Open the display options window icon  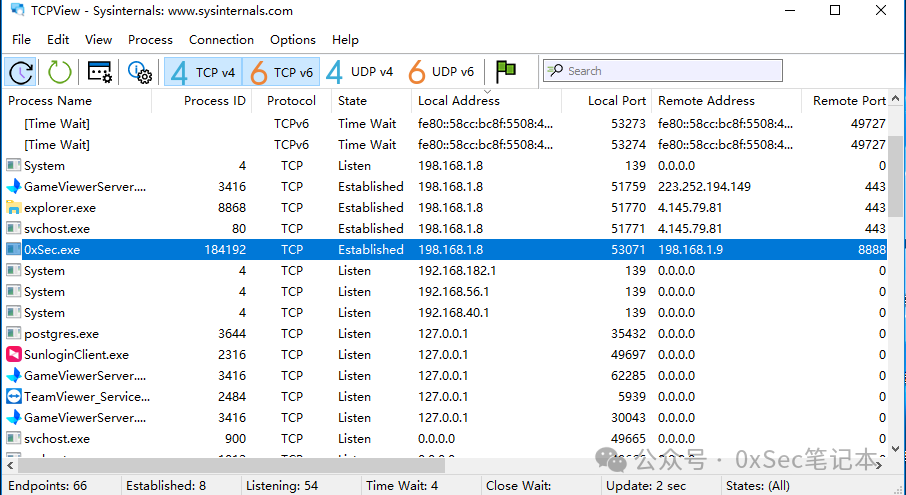[99, 72]
